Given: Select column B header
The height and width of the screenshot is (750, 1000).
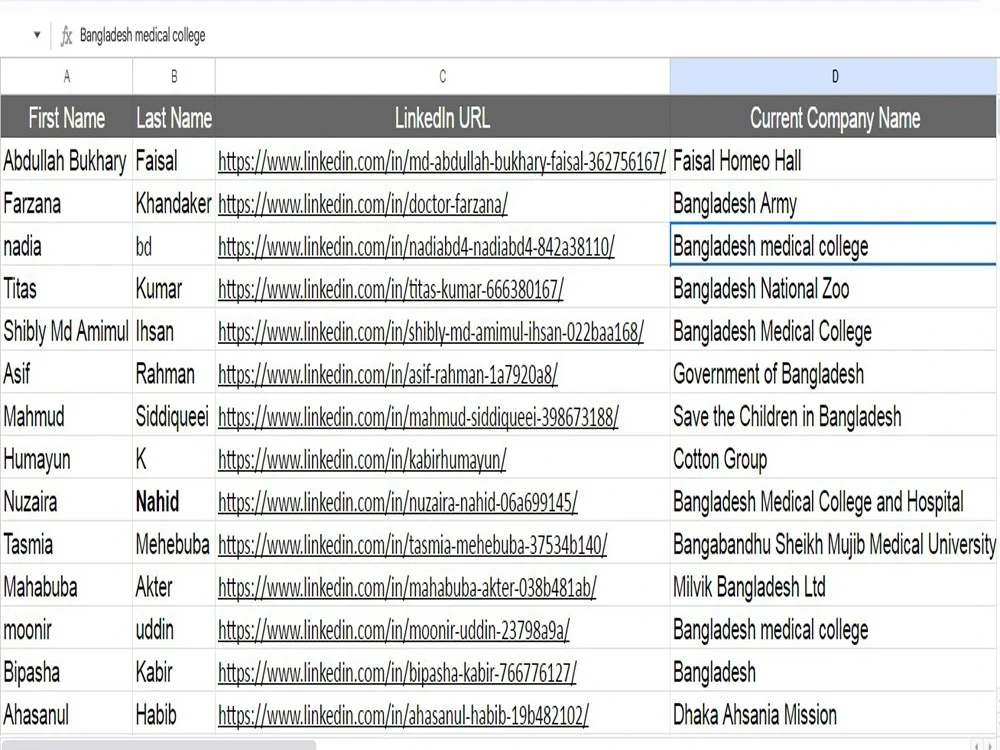Looking at the screenshot, I should 173,77.
